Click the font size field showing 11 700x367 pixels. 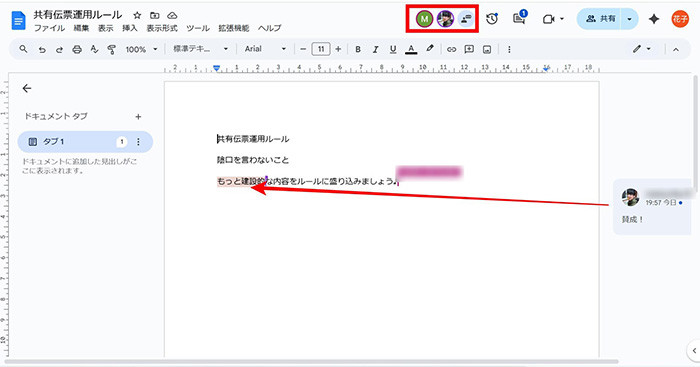[321, 49]
